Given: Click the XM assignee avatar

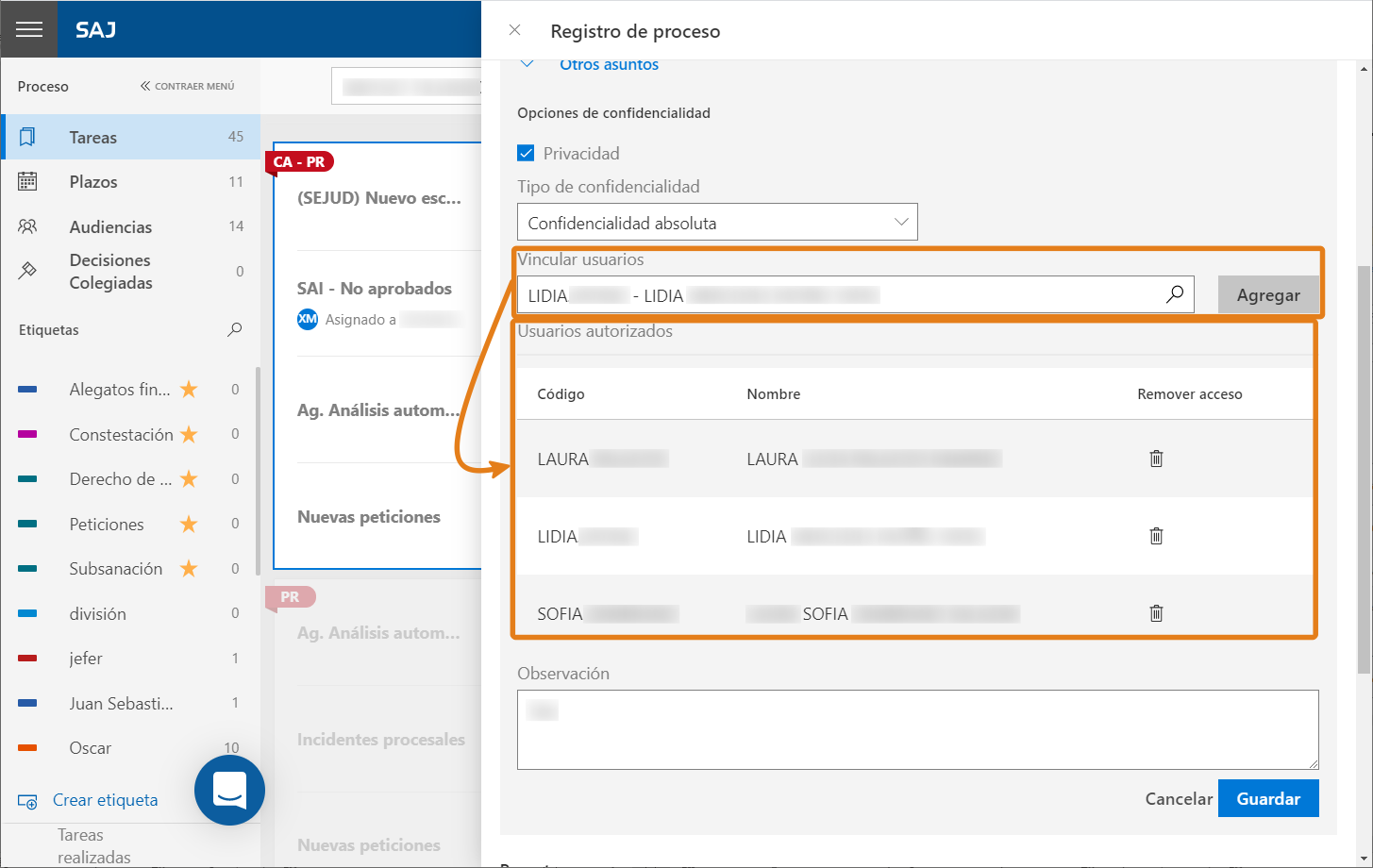Looking at the screenshot, I should tap(308, 319).
